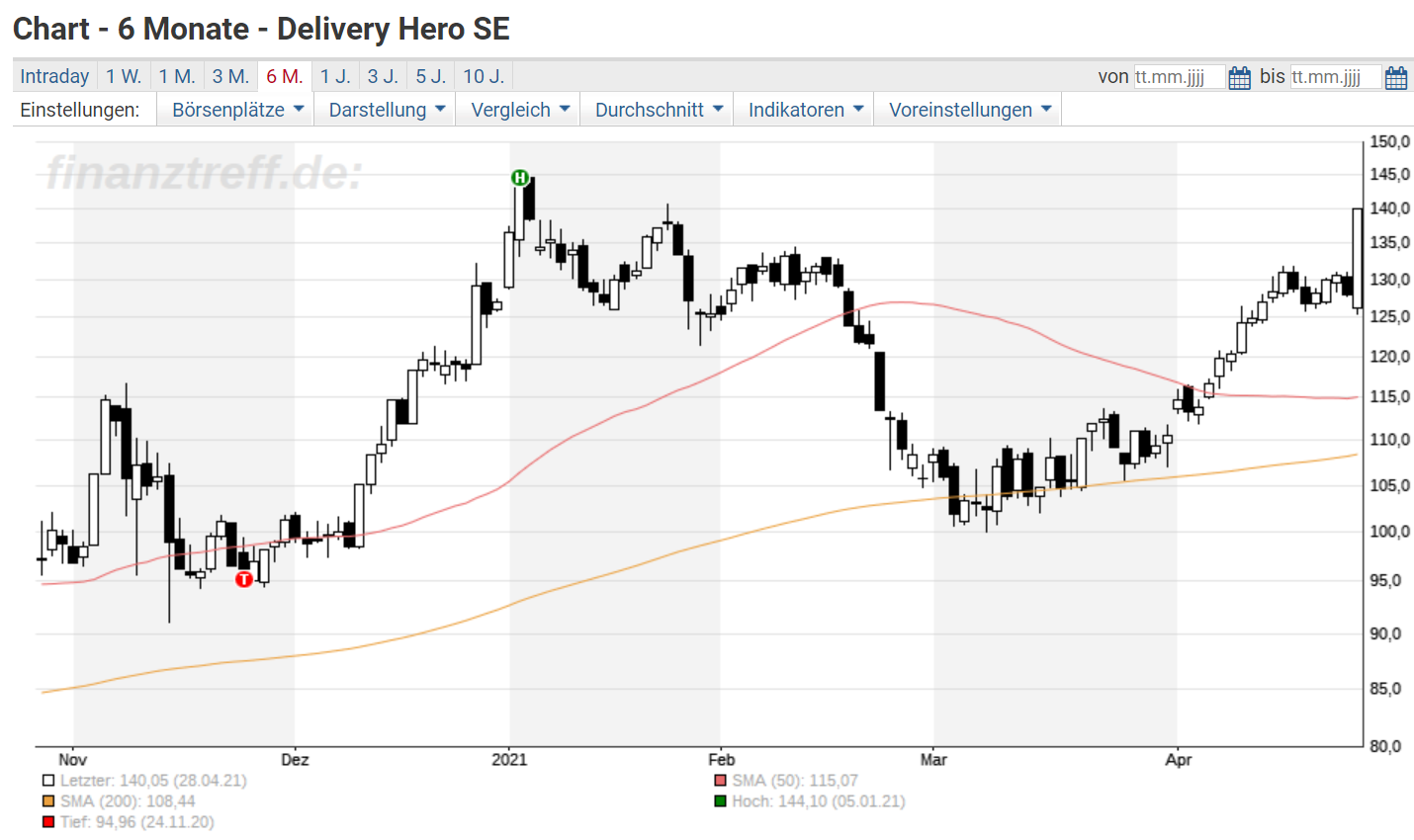Click the 'Einstellungen:' label
Screen dimensions: 1414x840
[x=80, y=110]
